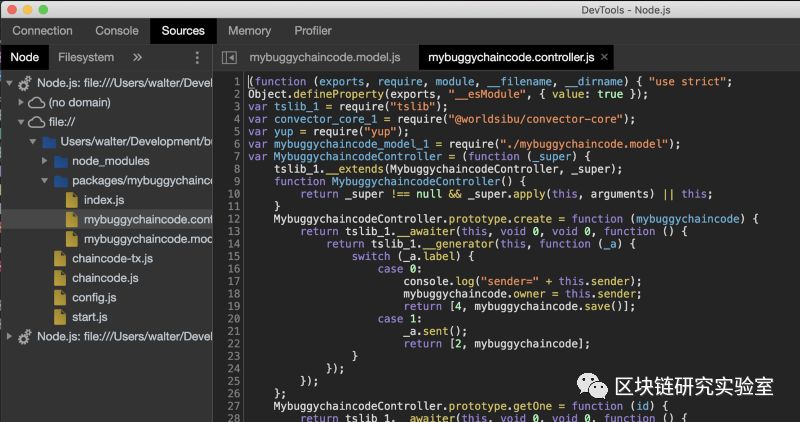This screenshot has height=422, width=800.
Task: Collapse the packages/mybuggychaincode folder
Action: 45,181
